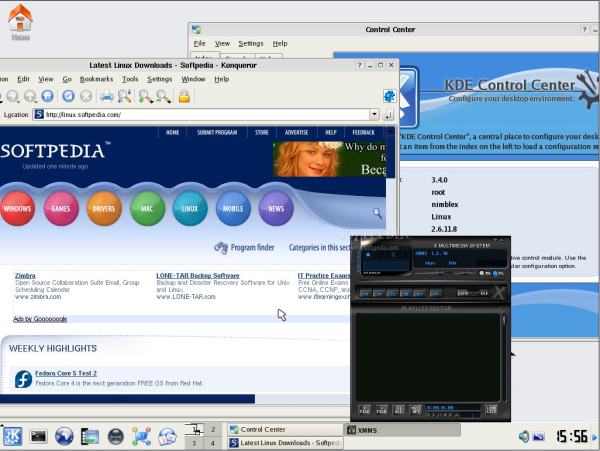600x451 pixels.
Task: Click the HOME link in Softpedia header
Action: (x=173, y=132)
